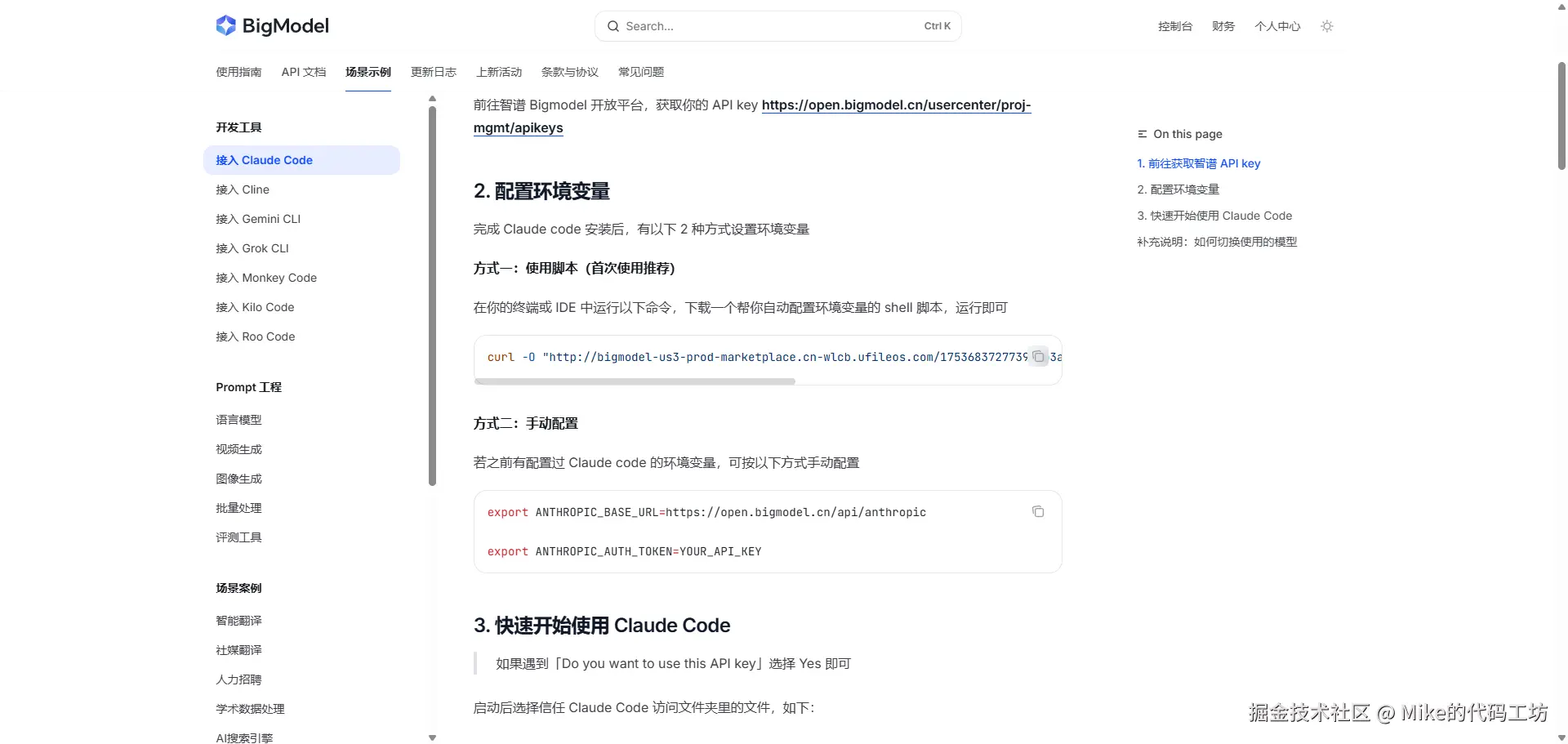The height and width of the screenshot is (744, 1568).
Task: Click the Prompt 工程 sidebar group title
Action: [x=248, y=387]
